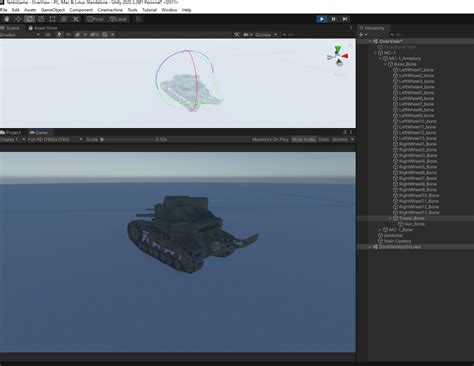474x366 pixels.
Task: Toggle Maximize On Play
Action: coord(270,139)
